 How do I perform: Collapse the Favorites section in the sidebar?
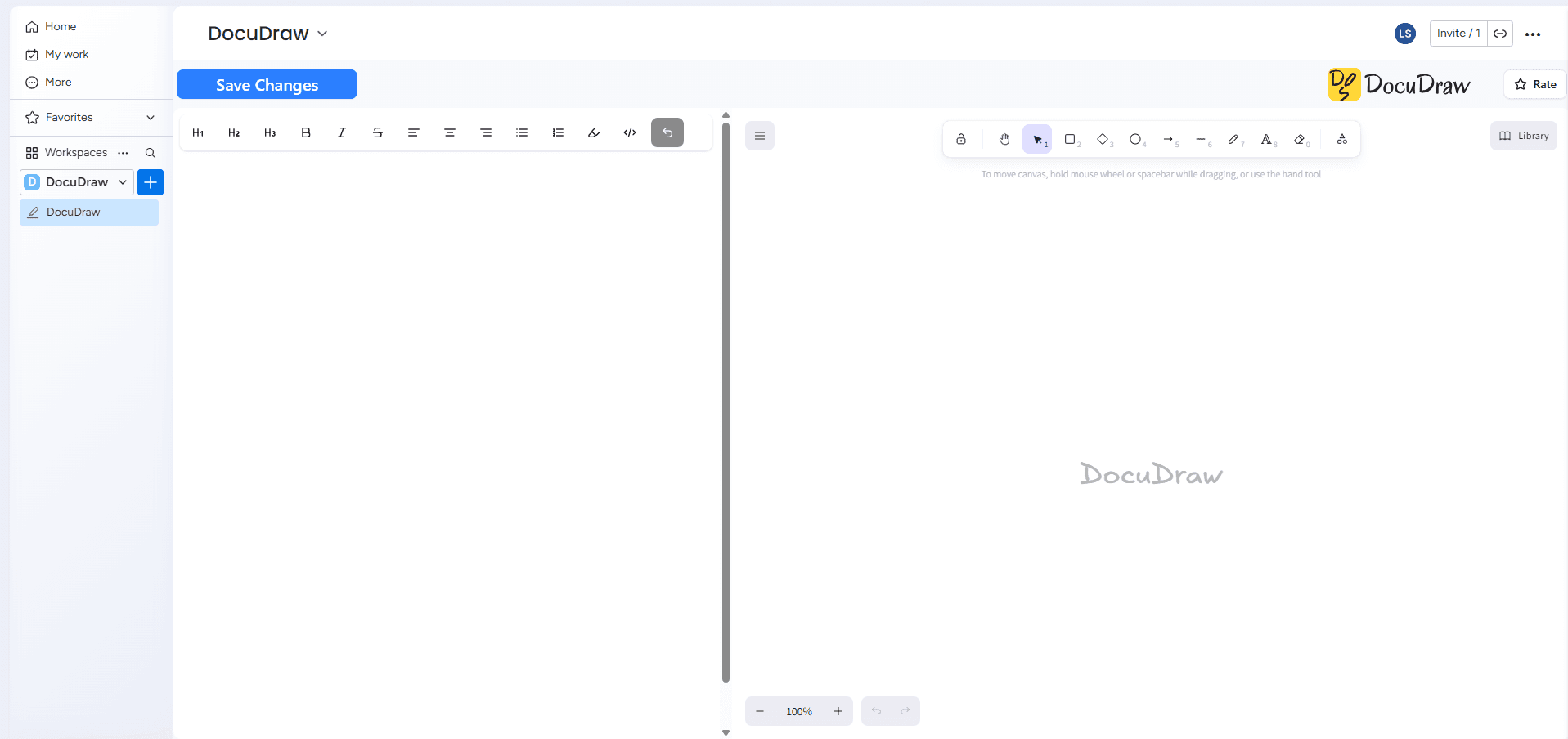[x=151, y=117]
